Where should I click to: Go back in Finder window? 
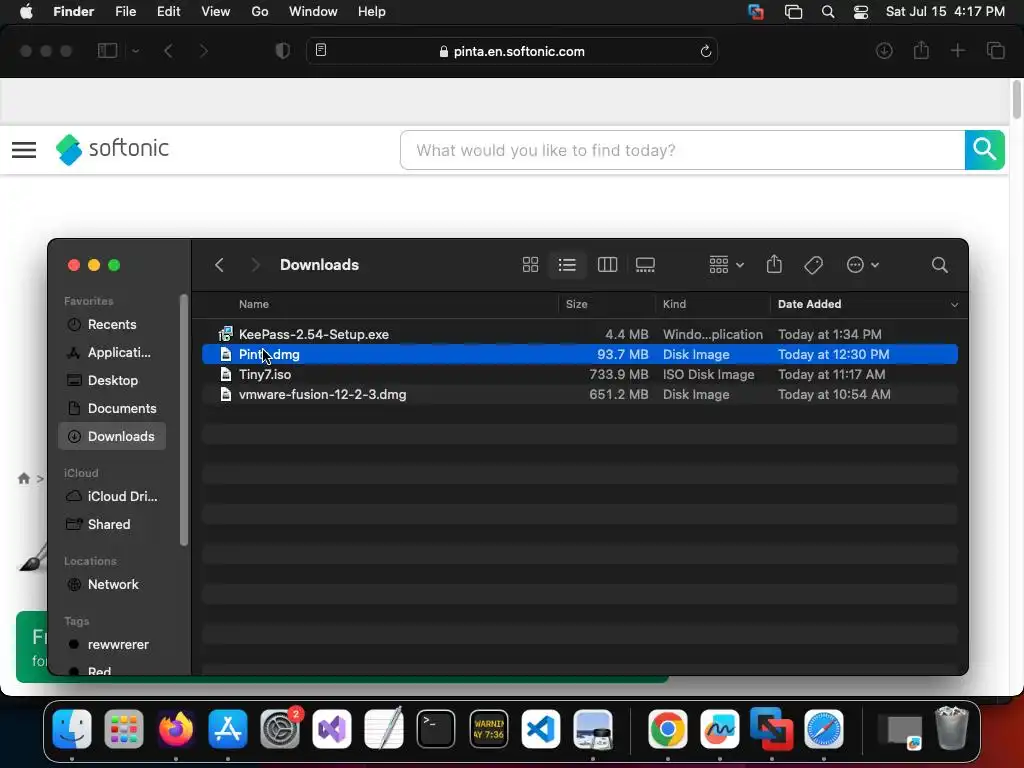[219, 264]
